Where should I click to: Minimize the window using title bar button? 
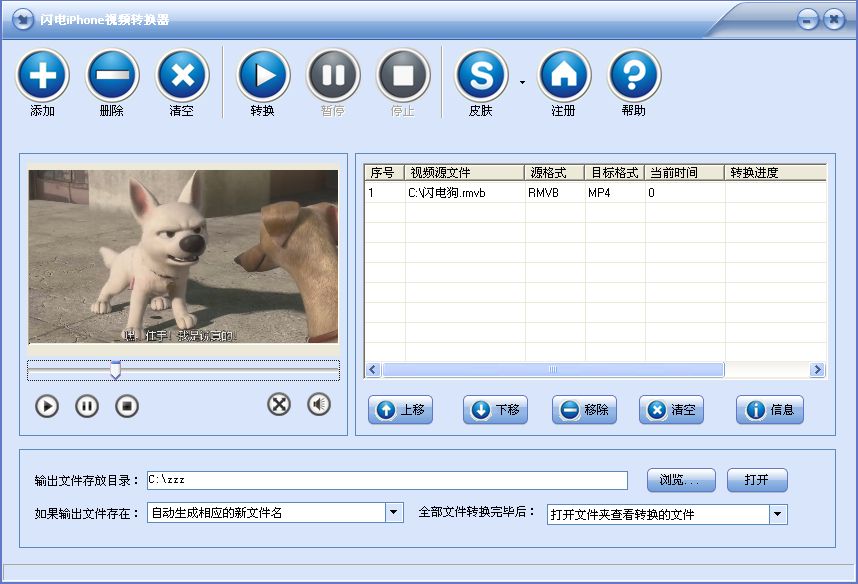coord(808,20)
